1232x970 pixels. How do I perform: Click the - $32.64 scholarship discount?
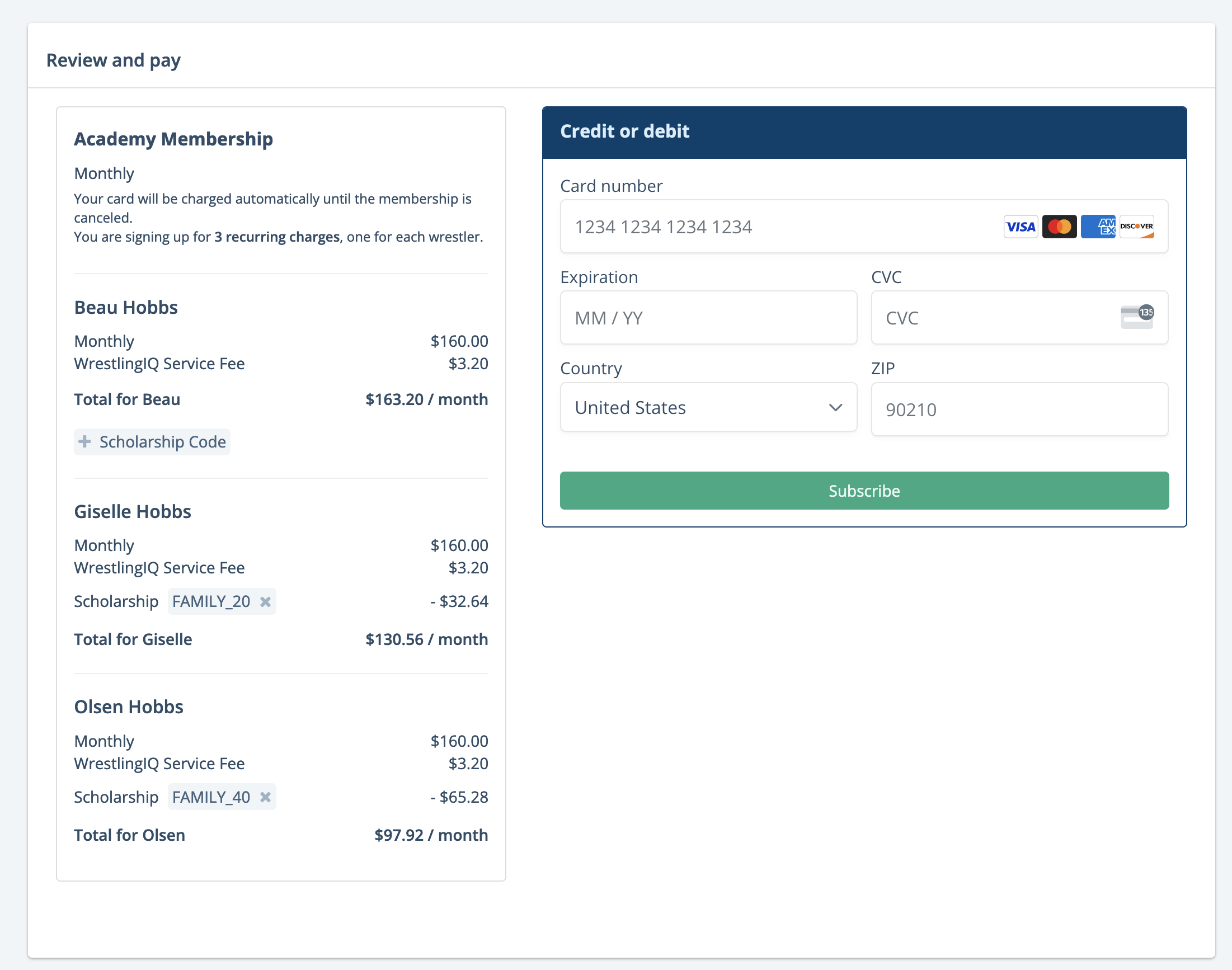[459, 601]
